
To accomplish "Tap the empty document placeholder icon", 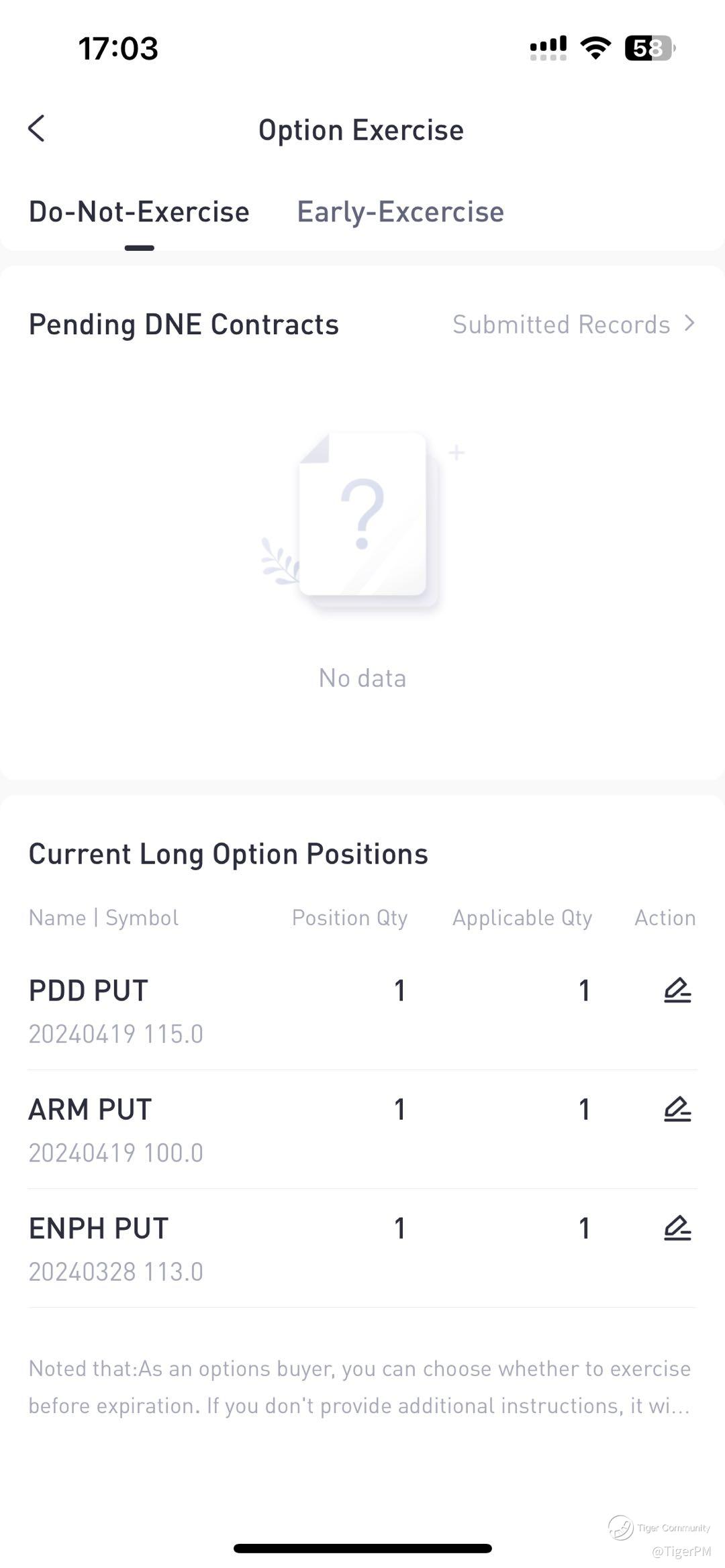I will [x=362, y=517].
